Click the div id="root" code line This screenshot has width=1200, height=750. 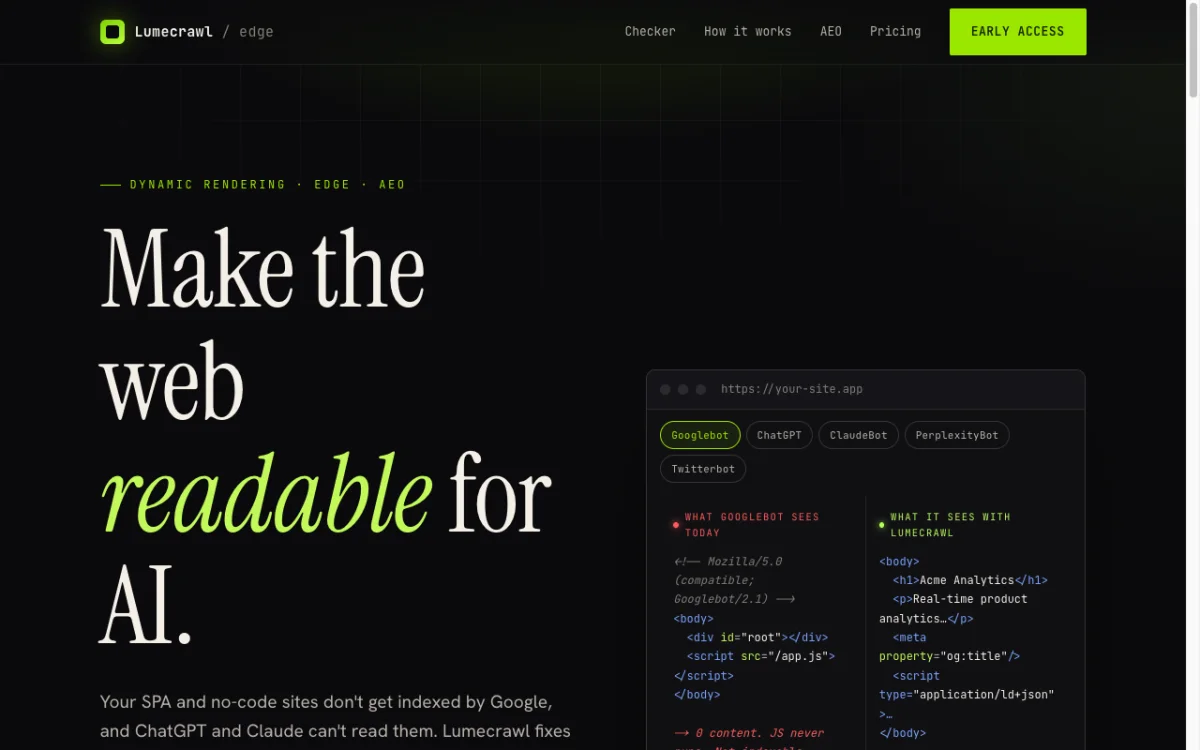(x=757, y=638)
